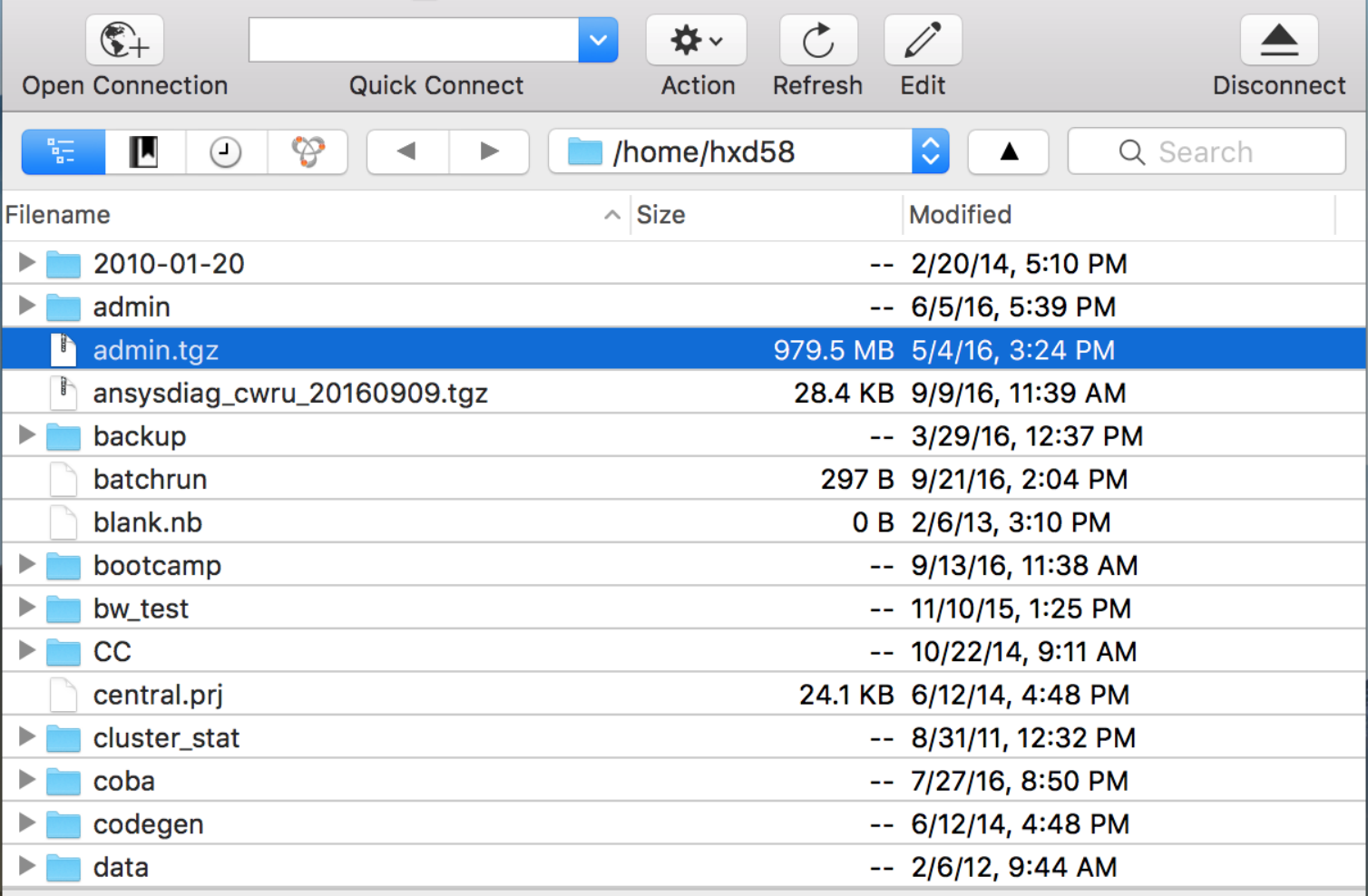Click modified date 2/6/12, 9:44 AM

(1014, 867)
